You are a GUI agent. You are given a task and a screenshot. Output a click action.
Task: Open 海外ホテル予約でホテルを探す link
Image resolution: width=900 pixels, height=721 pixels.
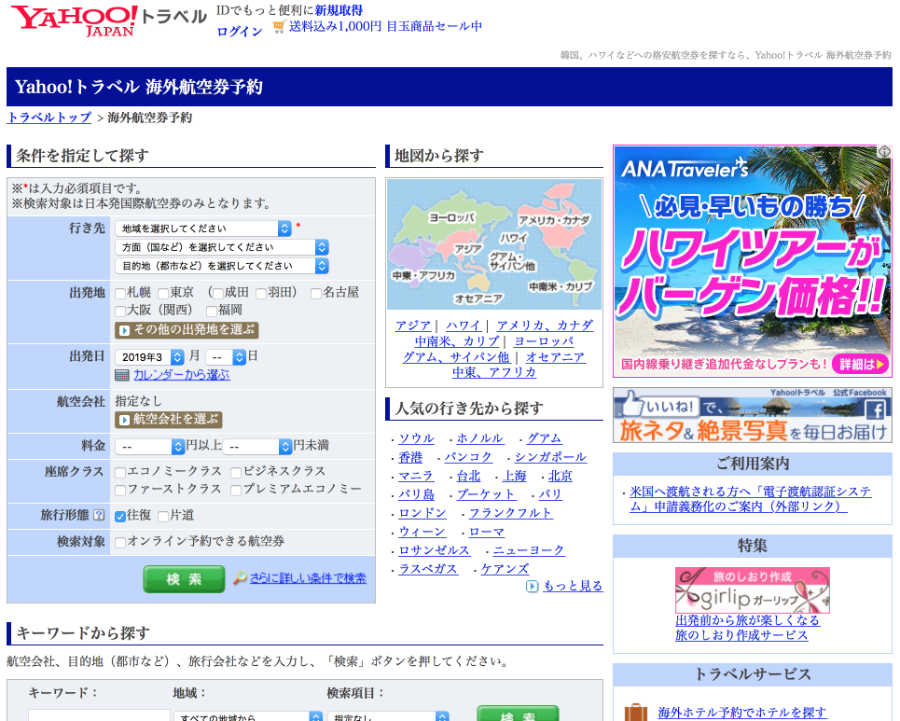[742, 712]
